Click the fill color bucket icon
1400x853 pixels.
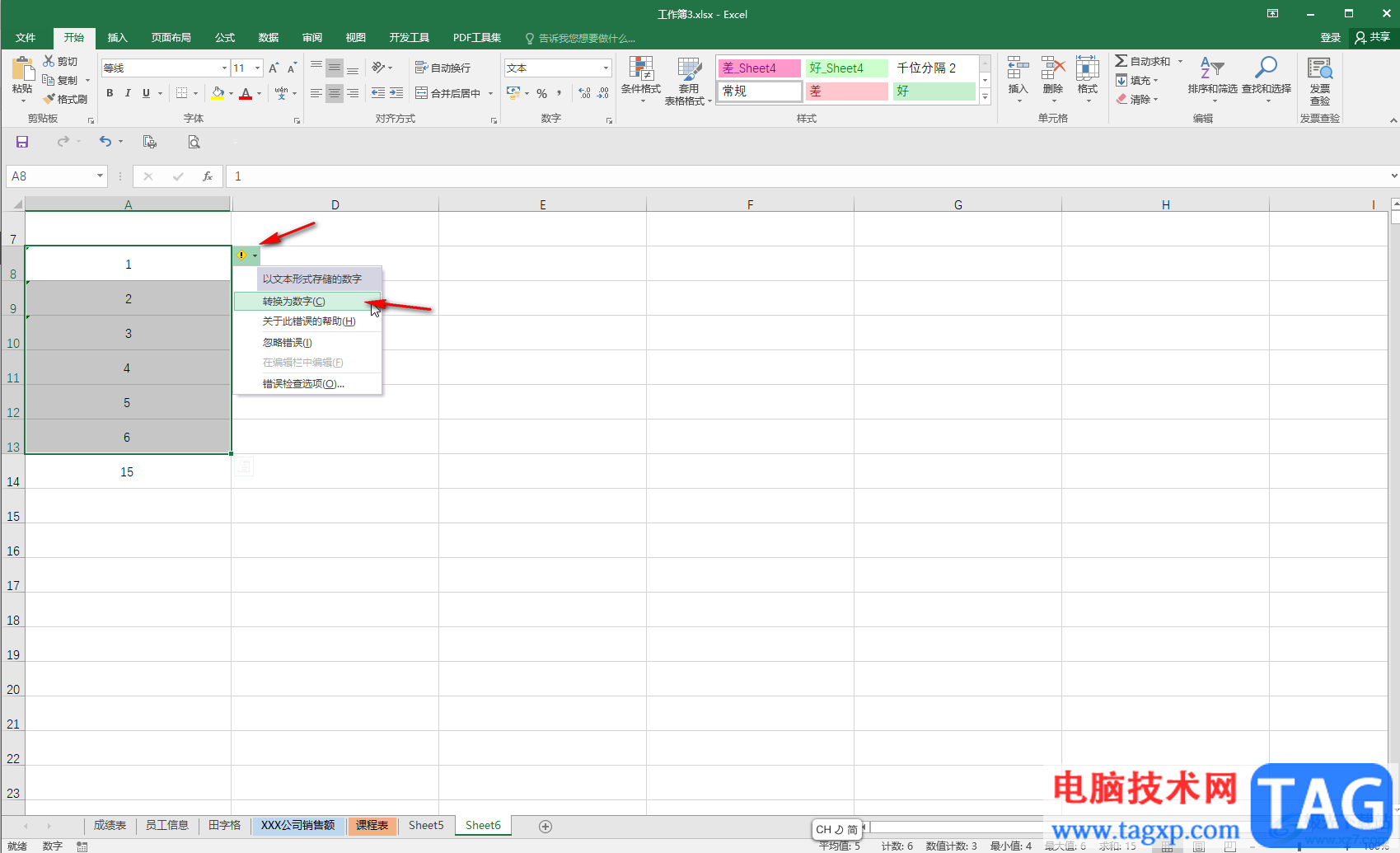pyautogui.click(x=218, y=93)
